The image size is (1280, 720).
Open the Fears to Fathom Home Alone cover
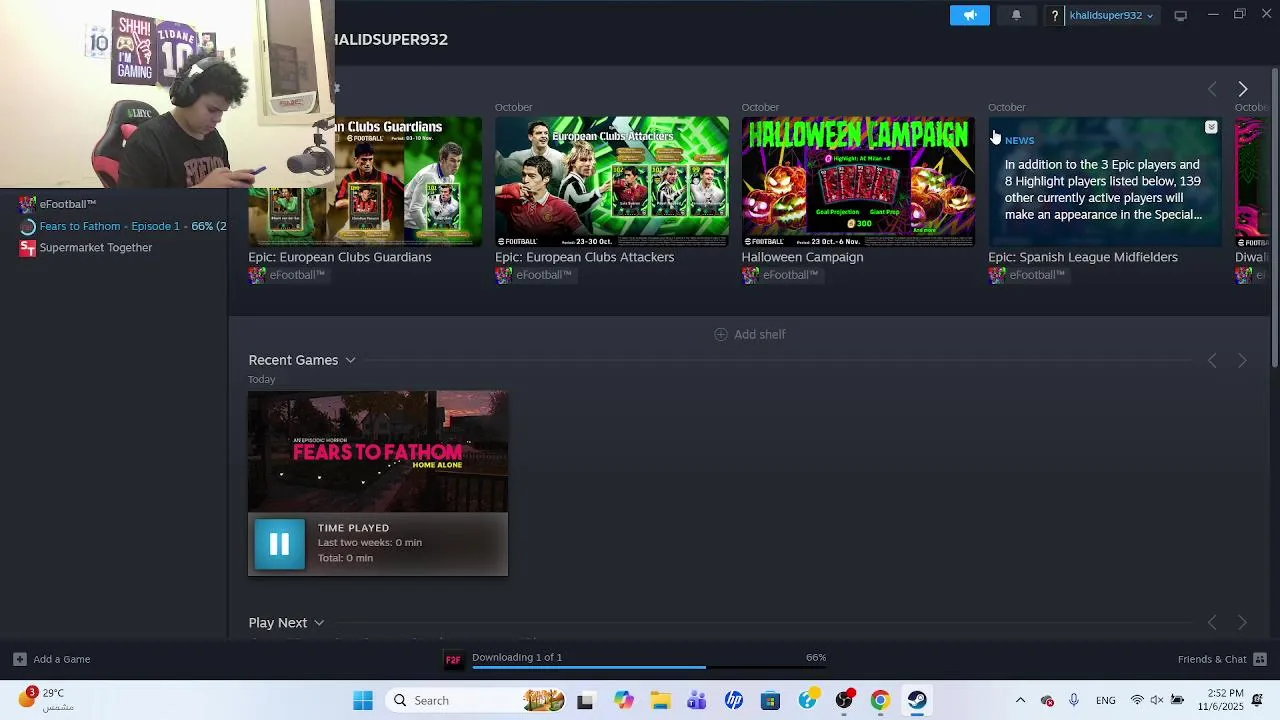(378, 451)
